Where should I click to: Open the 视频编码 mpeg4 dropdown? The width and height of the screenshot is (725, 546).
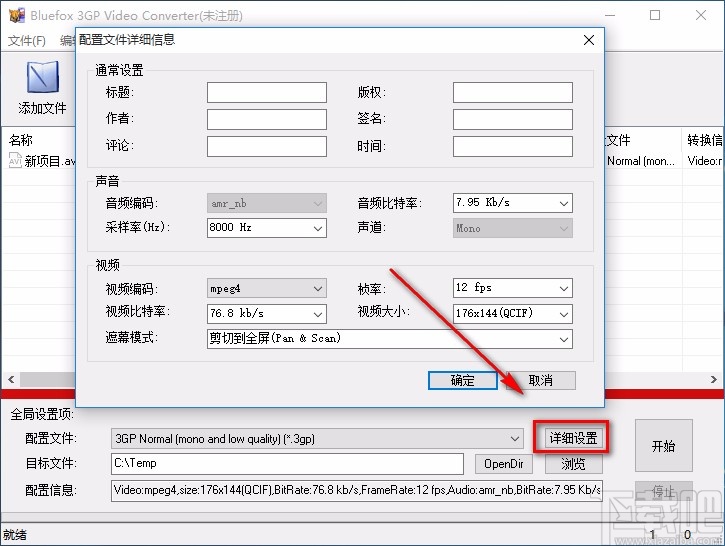[267, 288]
